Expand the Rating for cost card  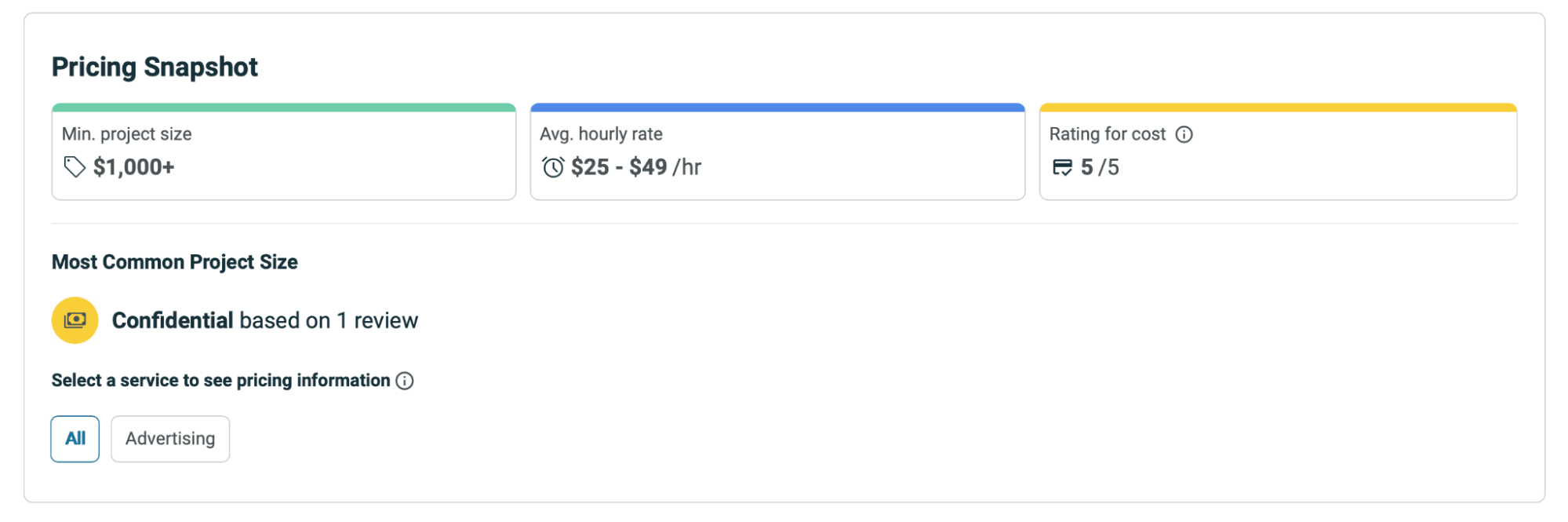(x=1277, y=151)
